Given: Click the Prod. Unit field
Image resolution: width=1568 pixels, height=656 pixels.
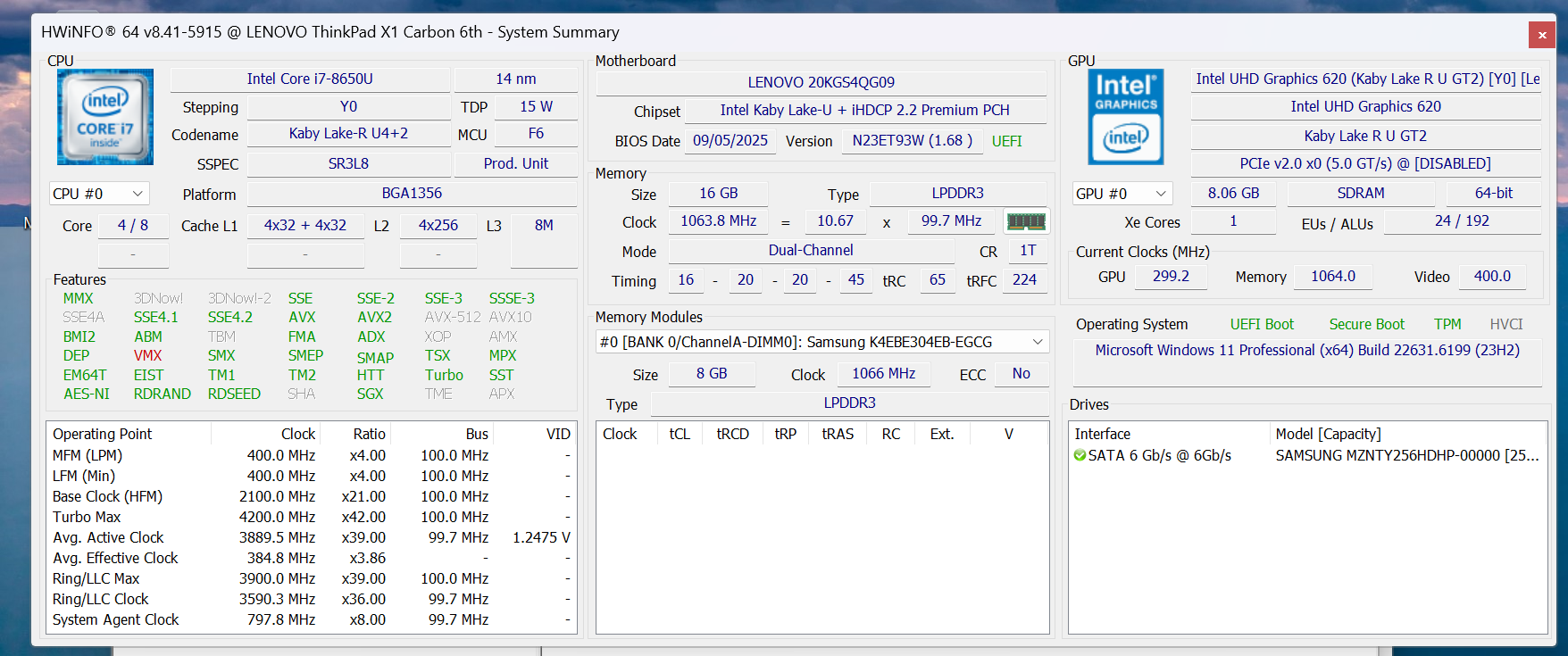Looking at the screenshot, I should pos(516,163).
